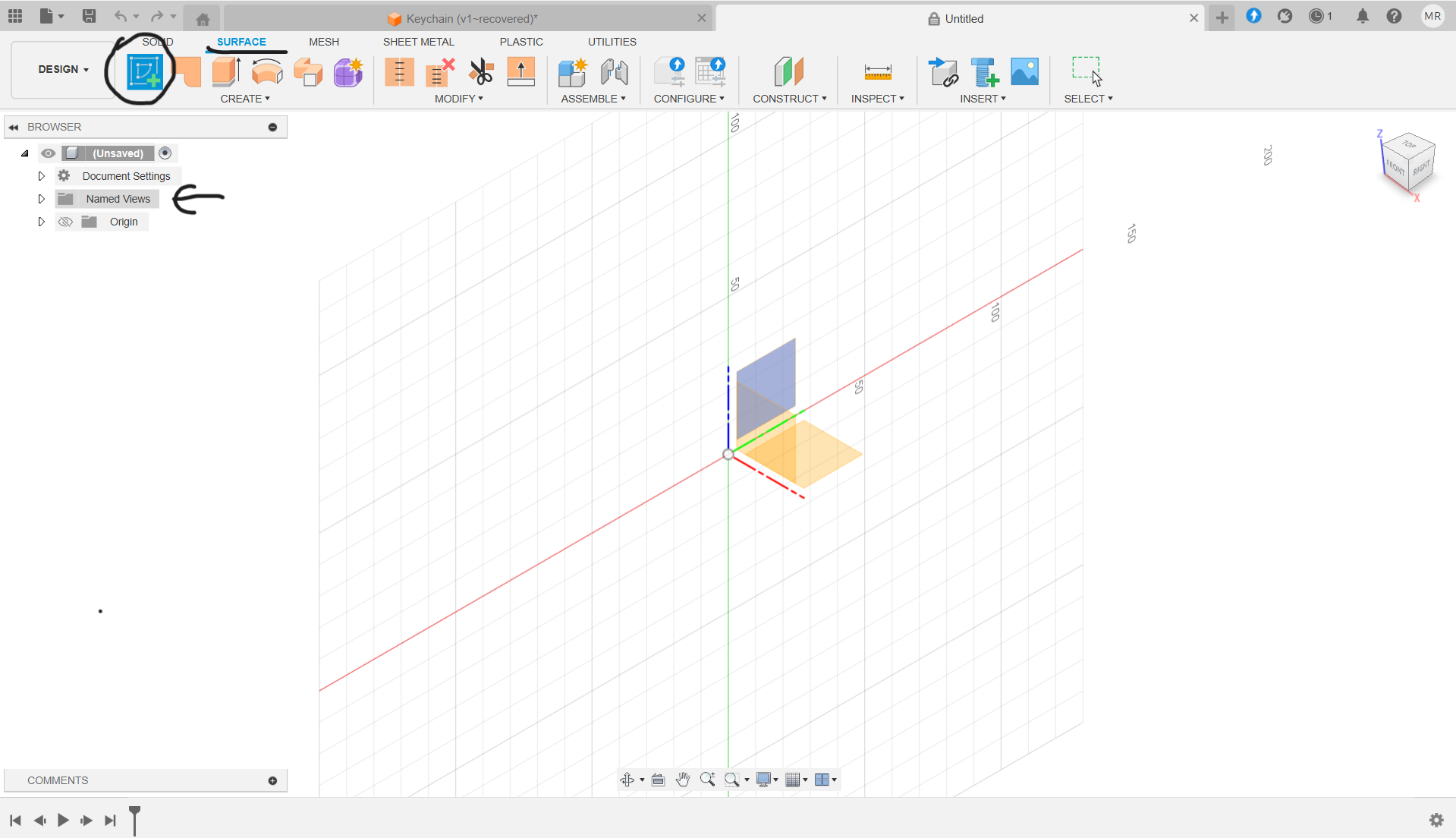Click the New Component icon
This screenshot has width=1456, height=838.
573,72
